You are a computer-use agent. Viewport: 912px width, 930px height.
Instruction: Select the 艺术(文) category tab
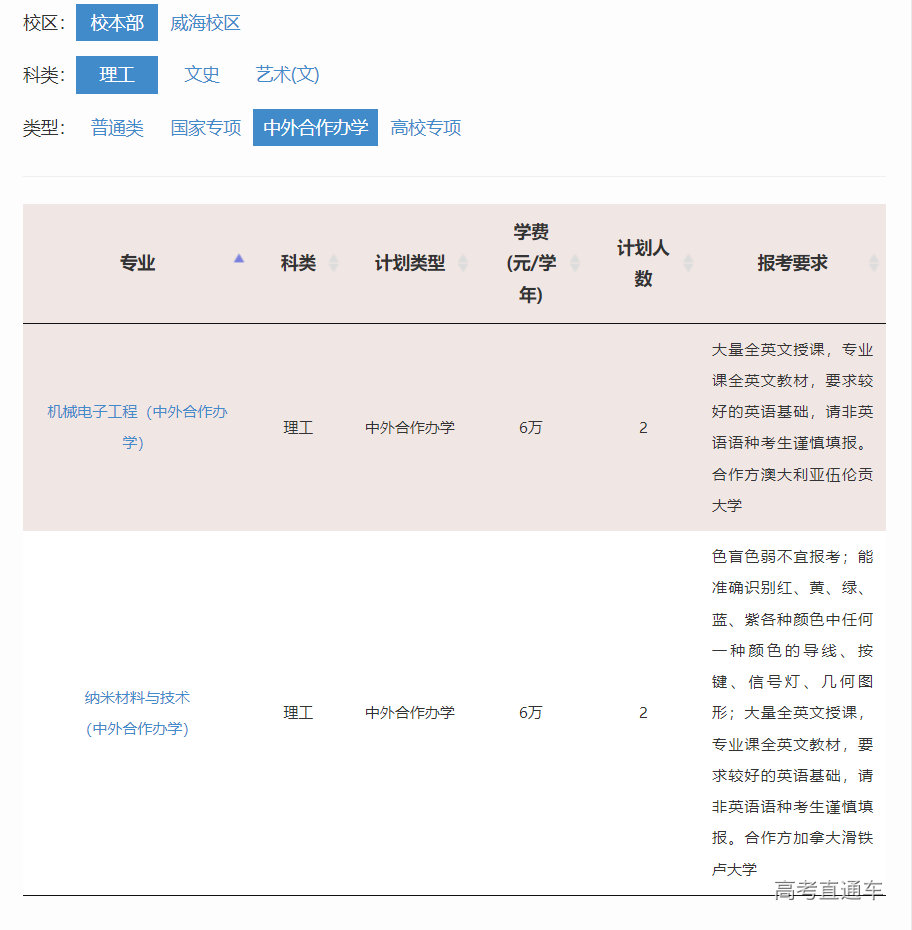pyautogui.click(x=286, y=75)
